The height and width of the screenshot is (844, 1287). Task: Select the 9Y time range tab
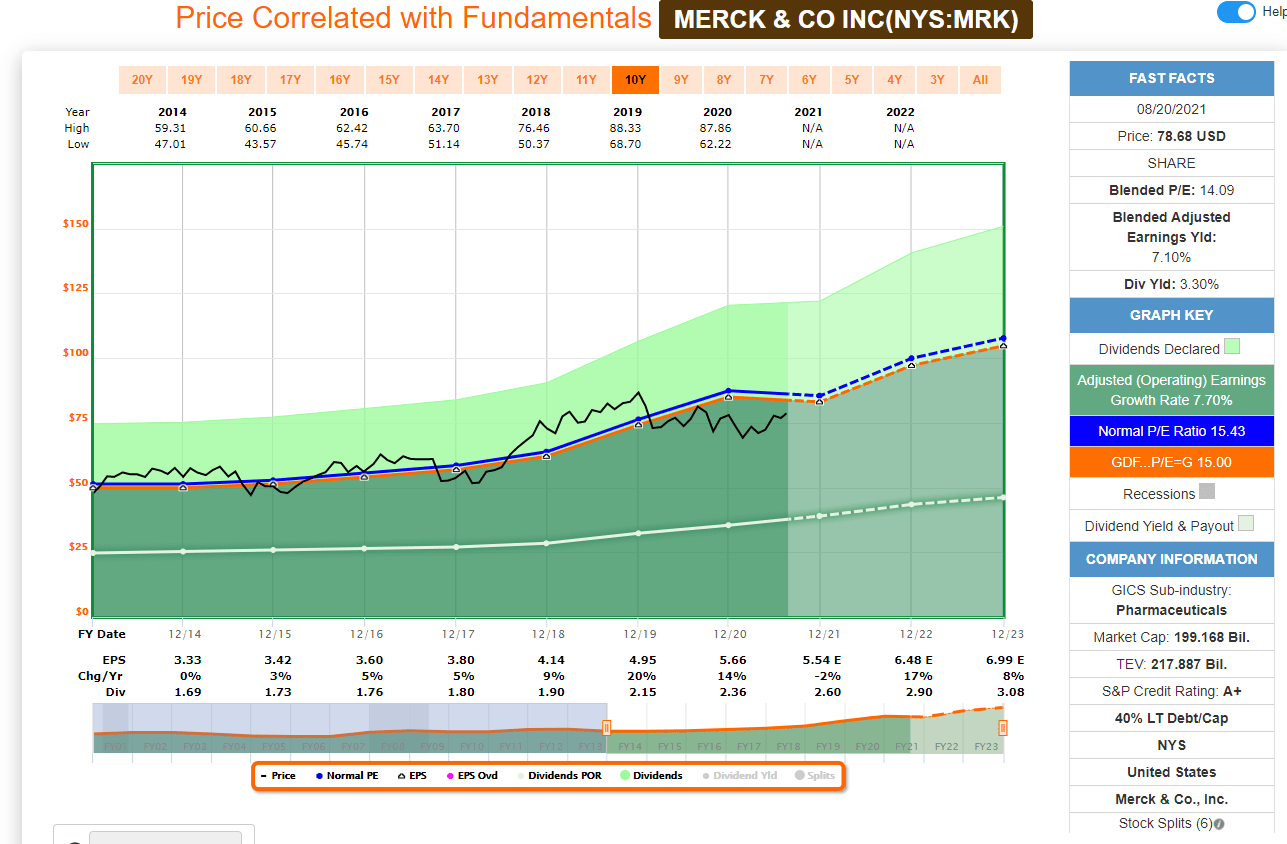(680, 80)
